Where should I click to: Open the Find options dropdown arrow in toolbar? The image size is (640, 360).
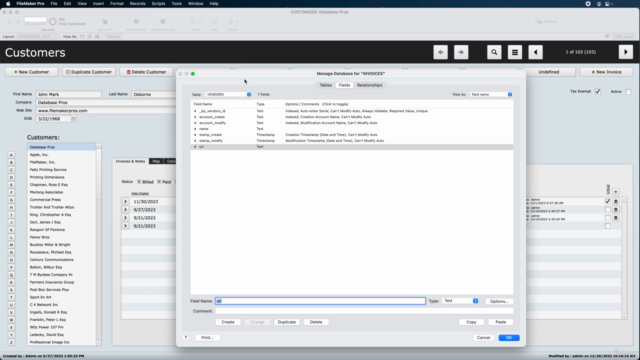[201, 22]
